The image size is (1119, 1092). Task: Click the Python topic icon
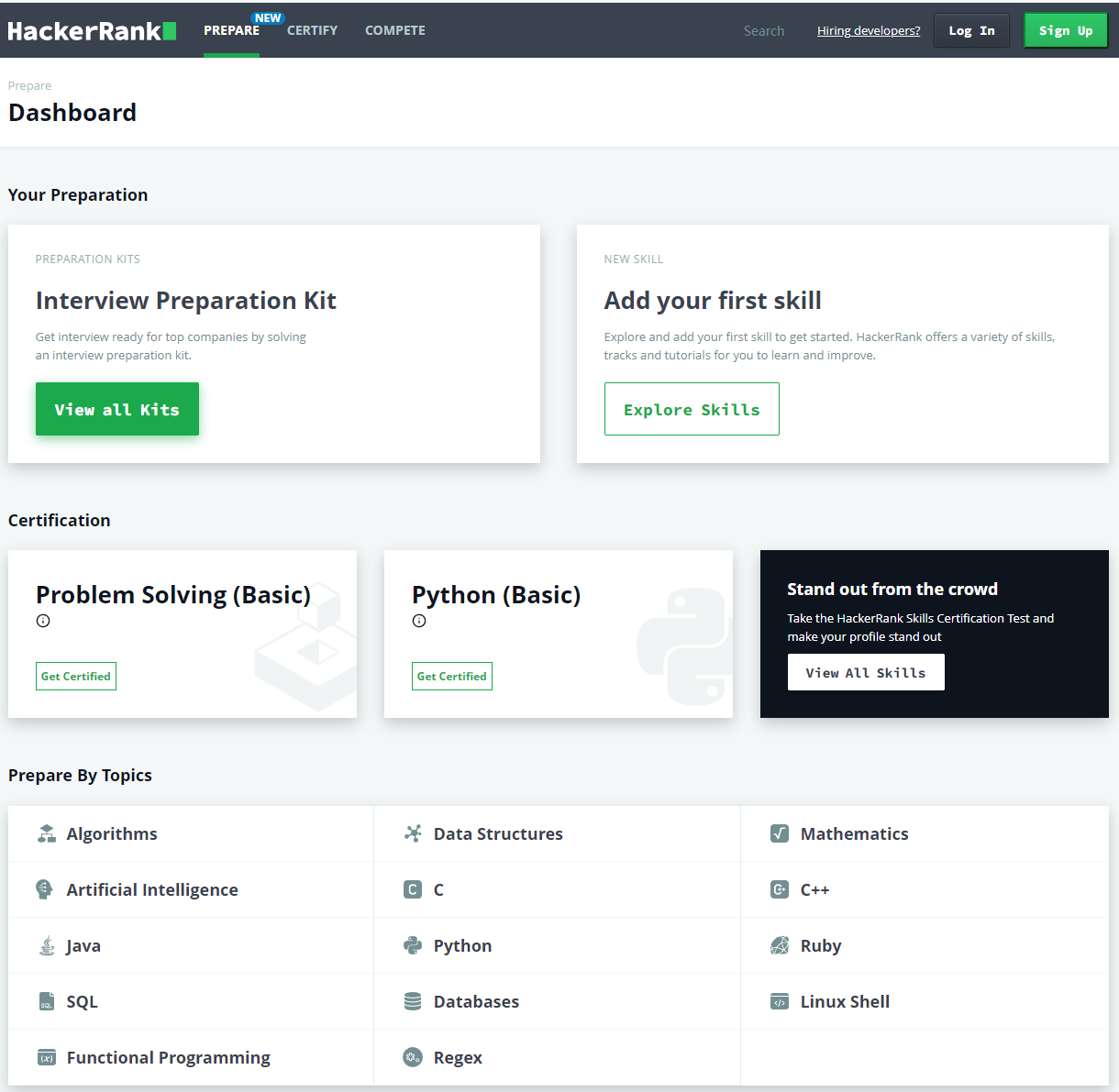pos(413,945)
